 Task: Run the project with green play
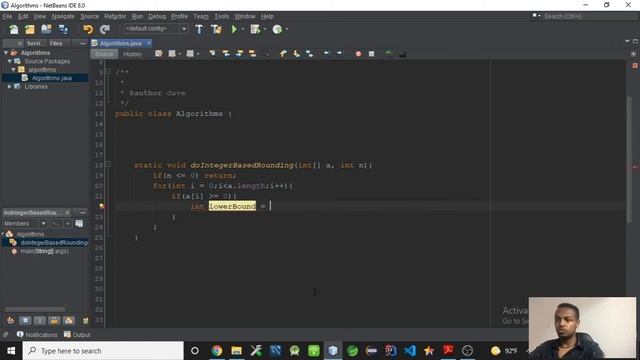(234, 29)
